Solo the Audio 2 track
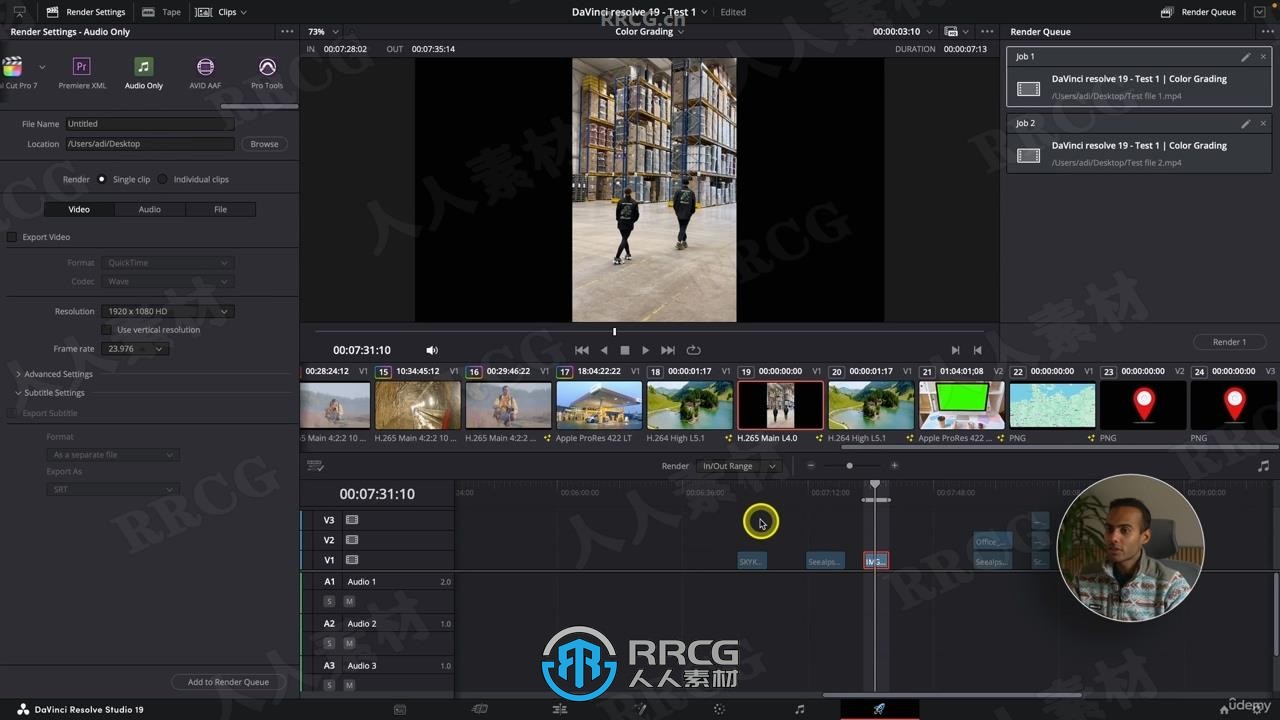 coord(329,643)
